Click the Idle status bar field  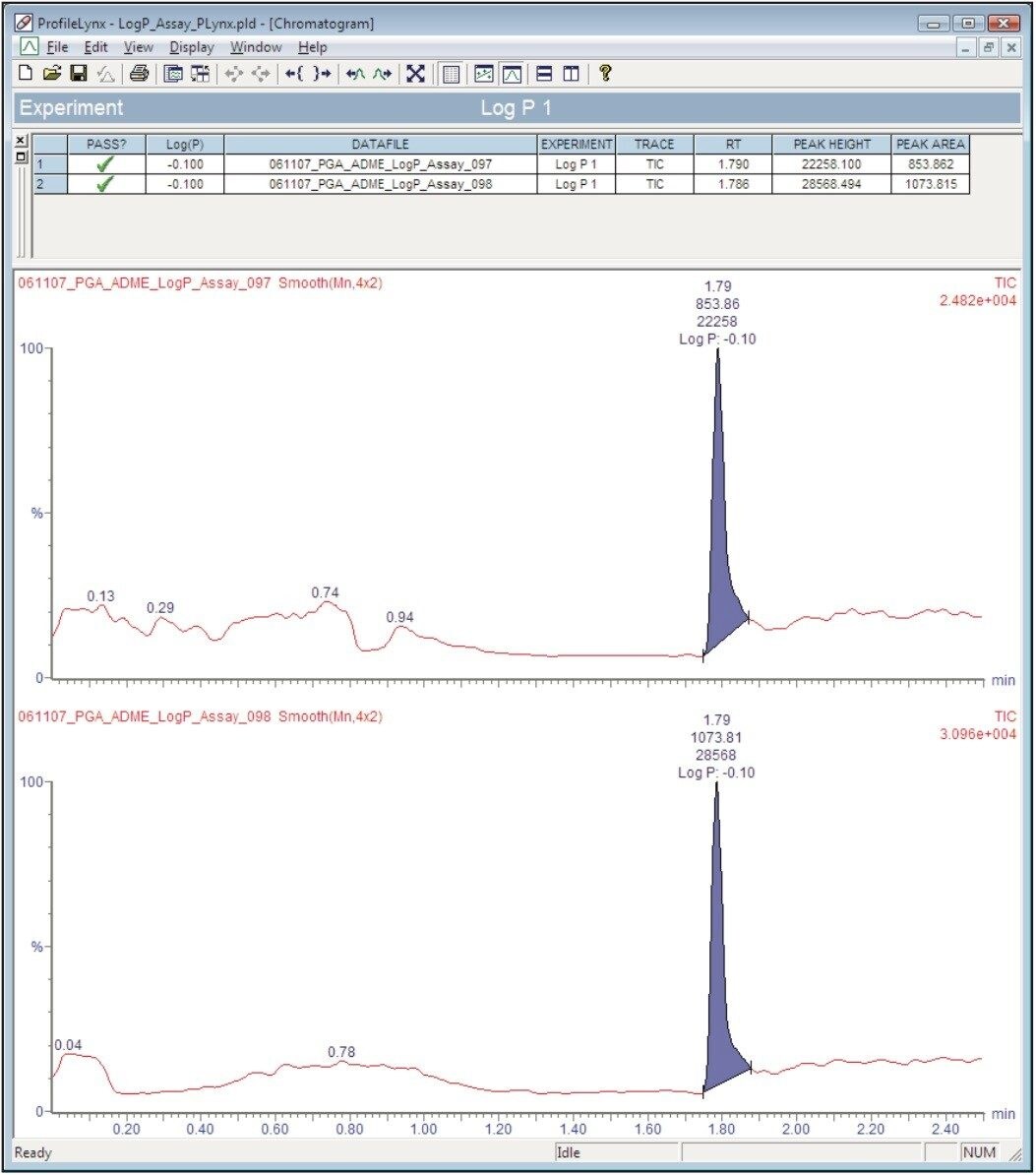click(x=616, y=1152)
